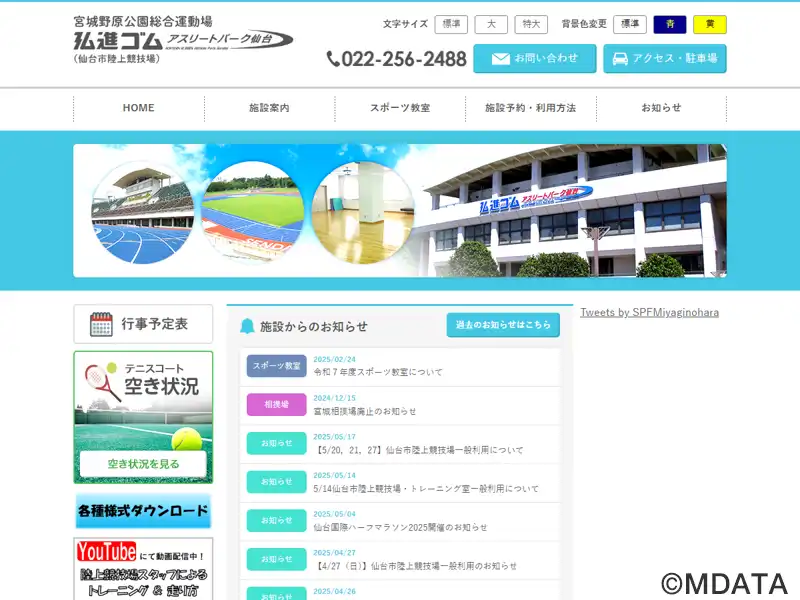Viewport: 800px width, 600px height.
Task: Click お知らせ tag dated 2025/05/17
Action: click(277, 443)
